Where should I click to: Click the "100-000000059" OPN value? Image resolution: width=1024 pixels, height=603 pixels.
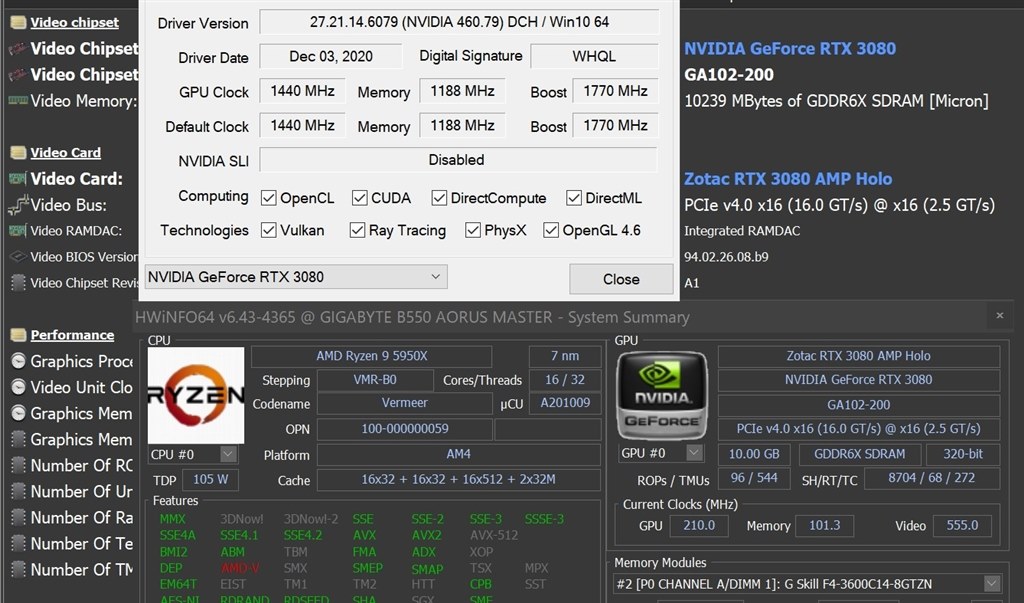(405, 429)
